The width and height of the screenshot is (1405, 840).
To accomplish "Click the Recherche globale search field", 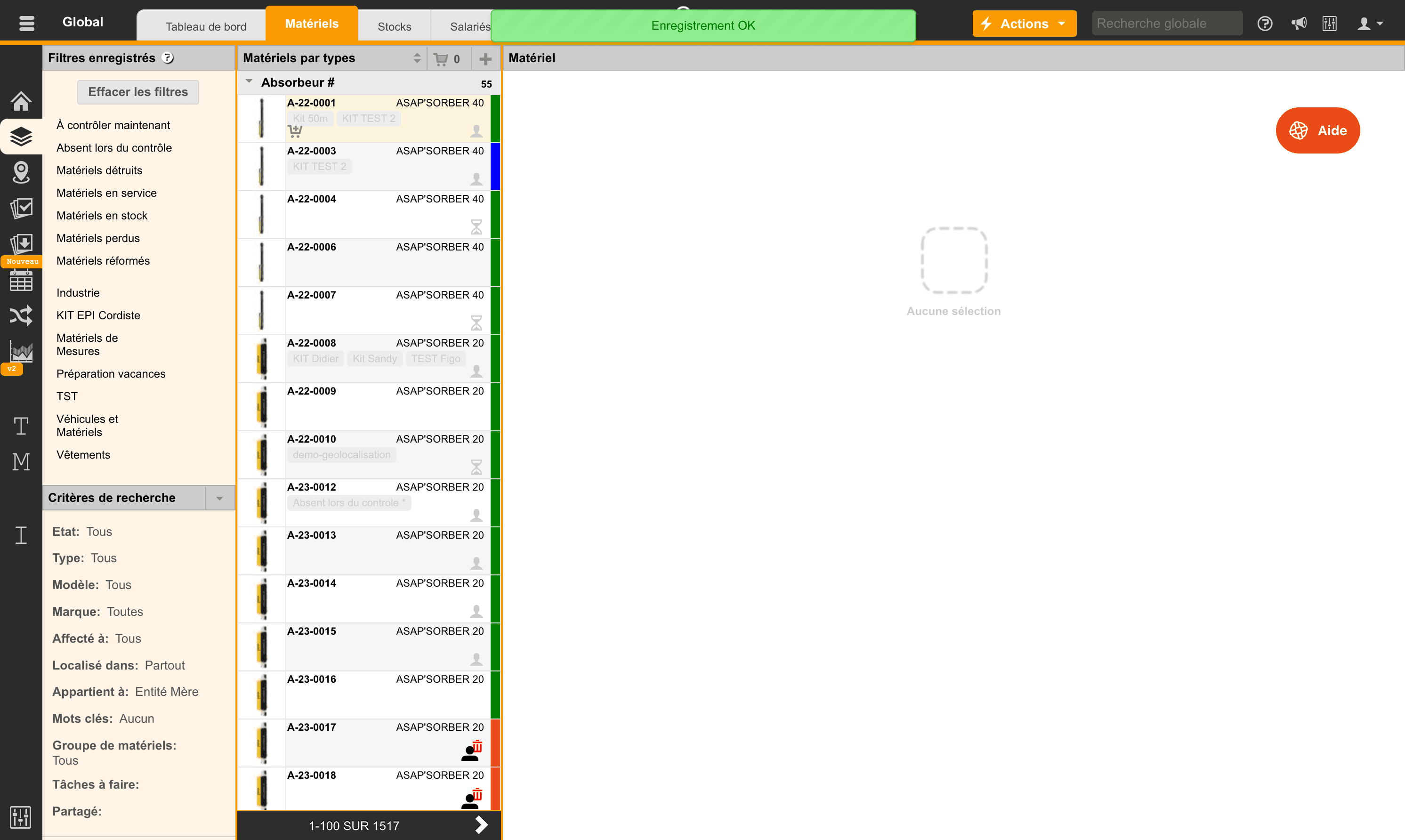I will [1167, 24].
